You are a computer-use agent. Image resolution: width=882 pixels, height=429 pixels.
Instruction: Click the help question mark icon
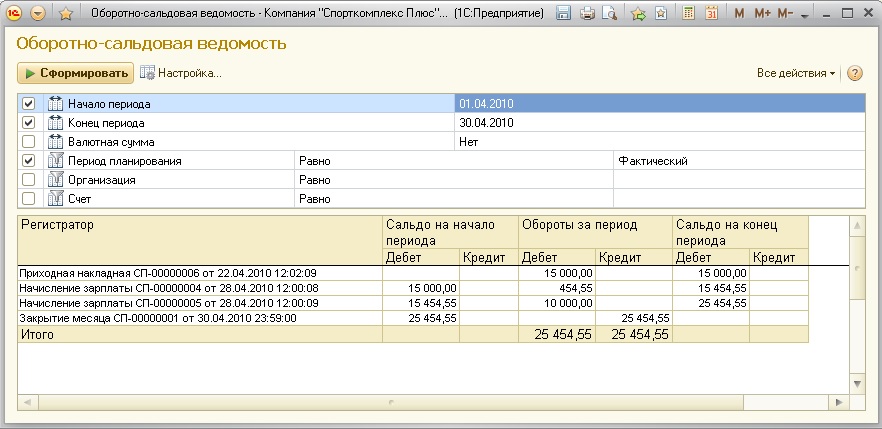[854, 73]
